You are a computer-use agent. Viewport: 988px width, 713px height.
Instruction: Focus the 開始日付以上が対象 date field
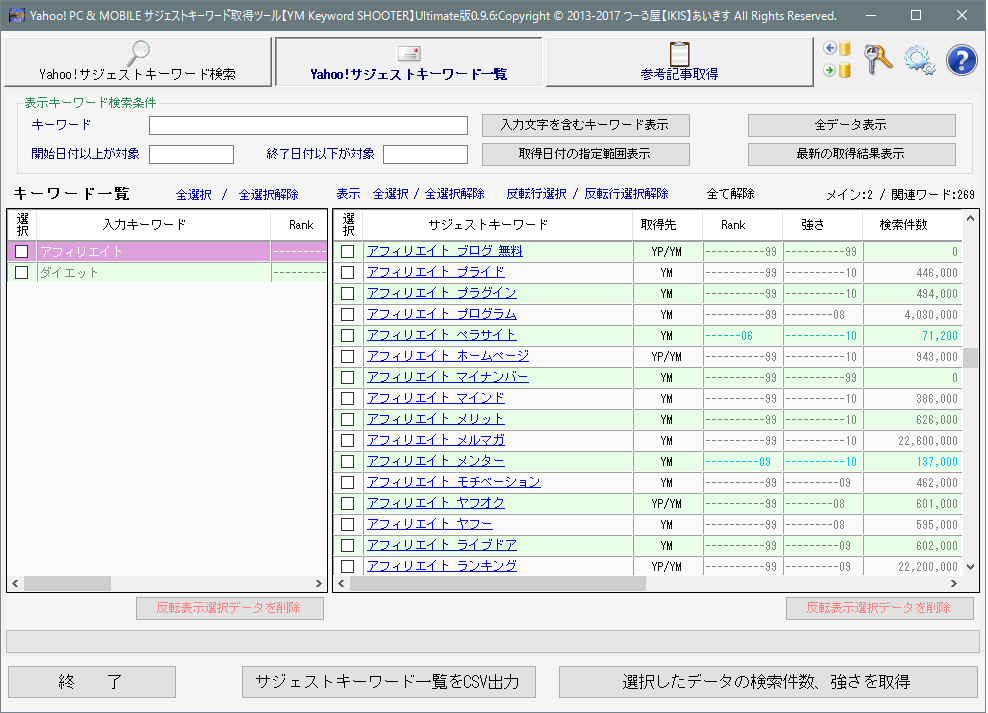[192, 154]
